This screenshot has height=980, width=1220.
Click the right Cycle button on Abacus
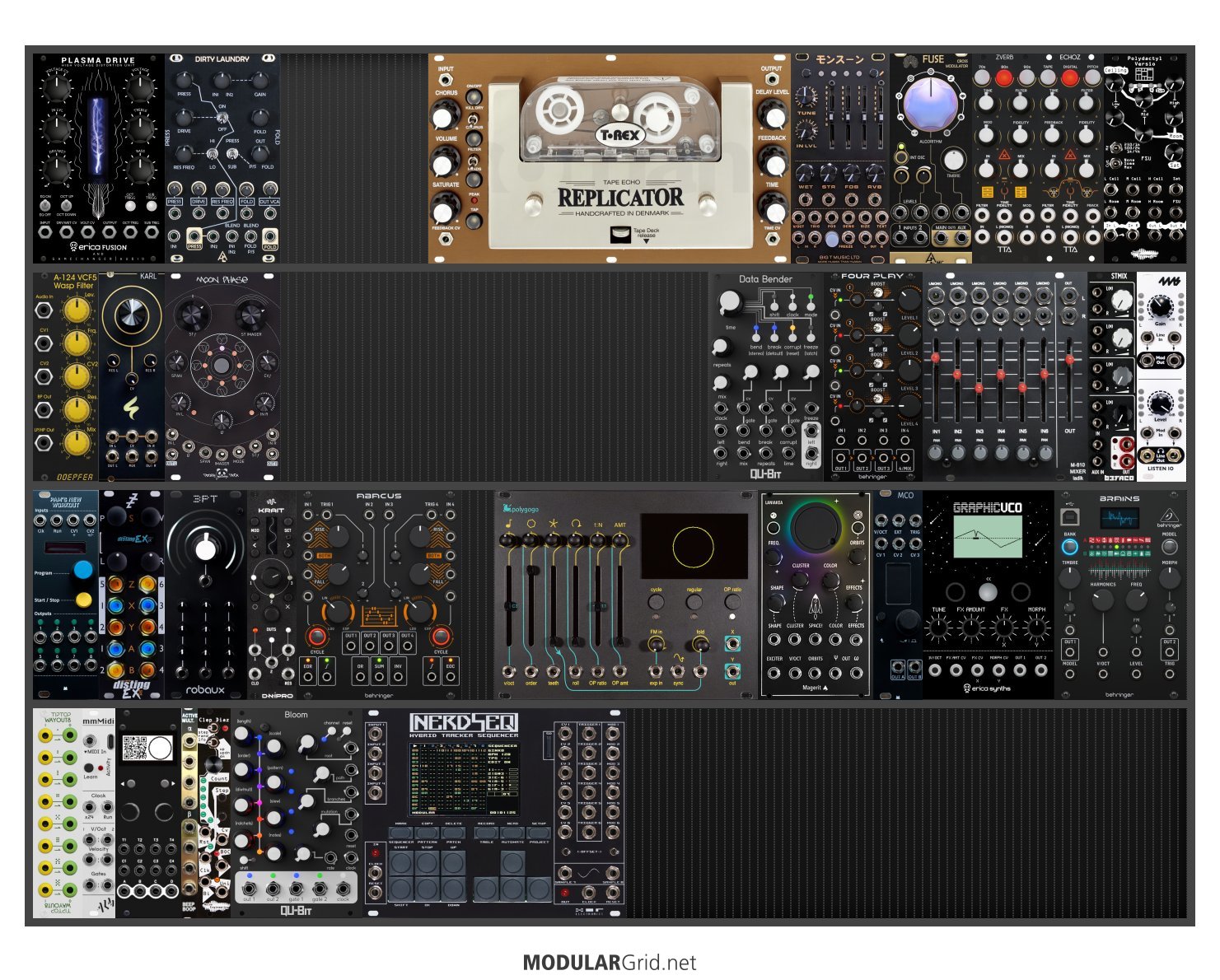[x=441, y=637]
